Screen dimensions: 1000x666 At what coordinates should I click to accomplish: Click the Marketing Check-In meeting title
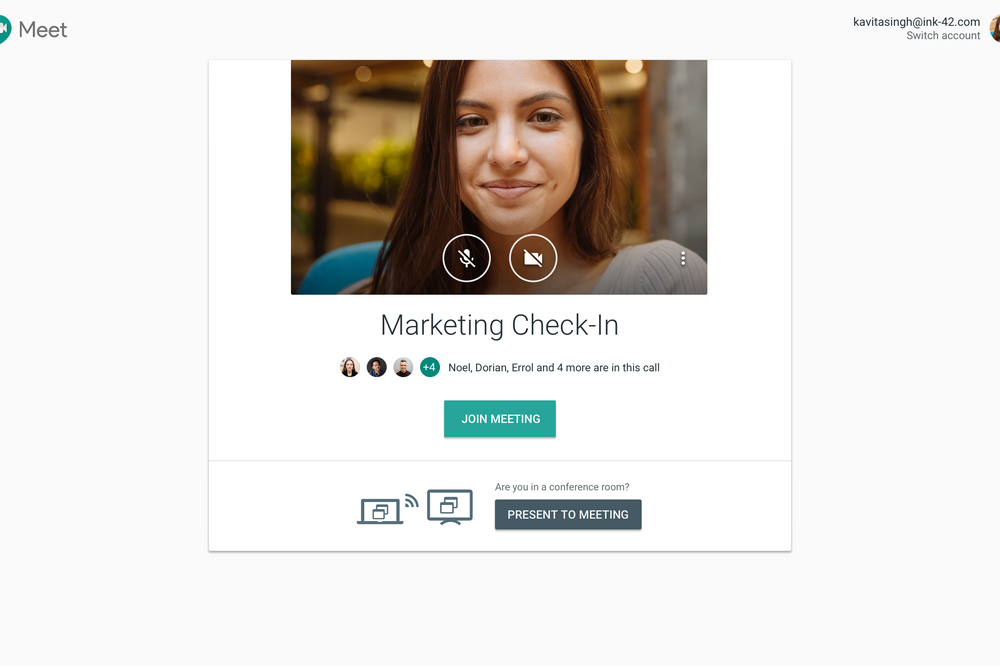[499, 325]
